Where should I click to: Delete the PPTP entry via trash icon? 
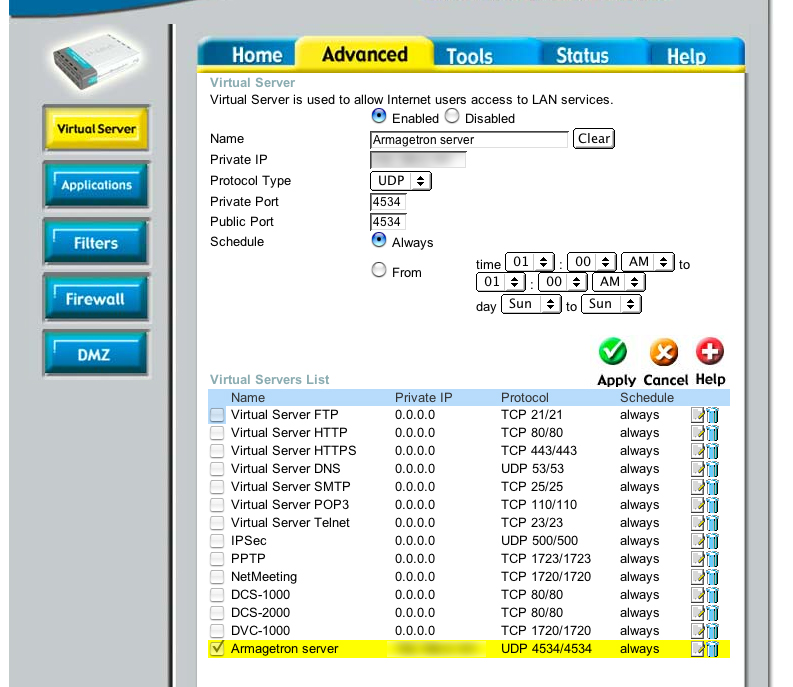pyautogui.click(x=713, y=559)
